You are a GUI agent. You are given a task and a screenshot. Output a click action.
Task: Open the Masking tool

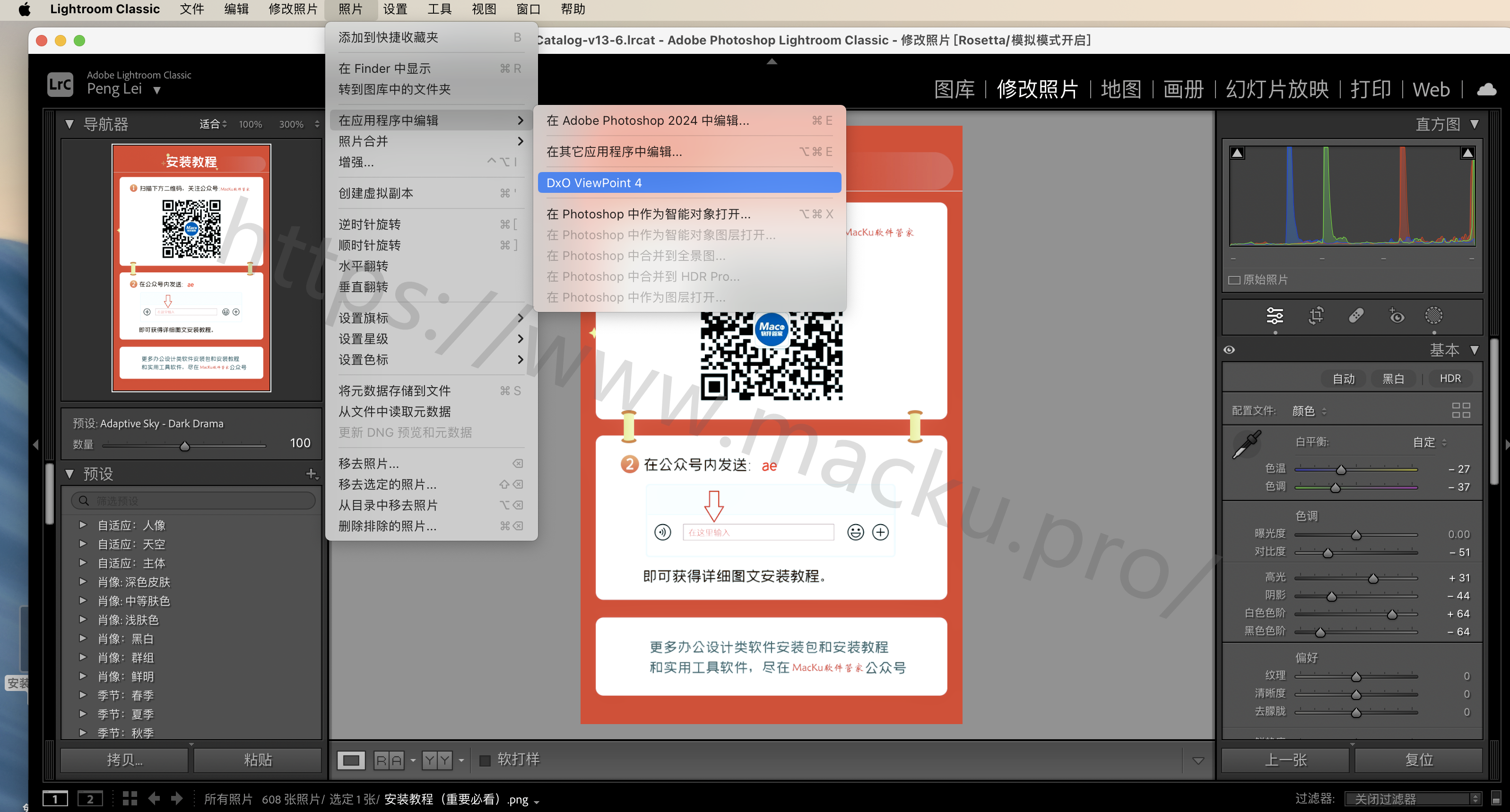click(x=1433, y=316)
